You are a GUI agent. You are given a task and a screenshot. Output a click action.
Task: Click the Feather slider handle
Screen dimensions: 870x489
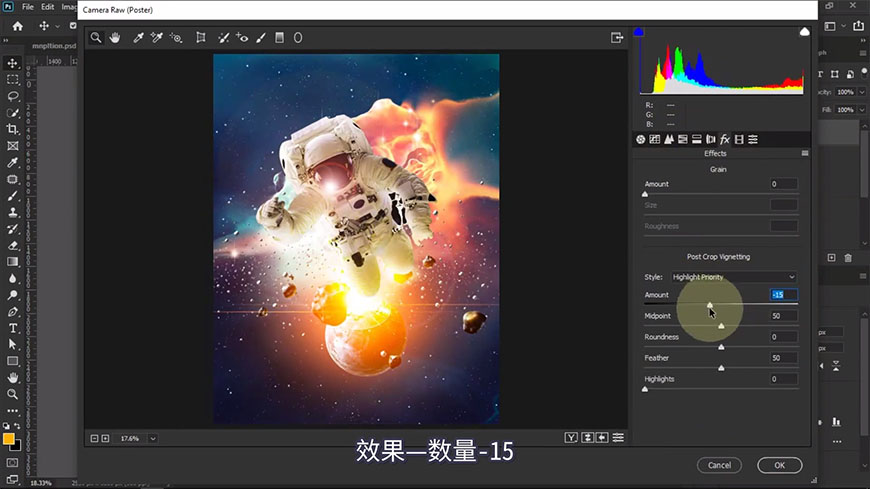tap(721, 368)
